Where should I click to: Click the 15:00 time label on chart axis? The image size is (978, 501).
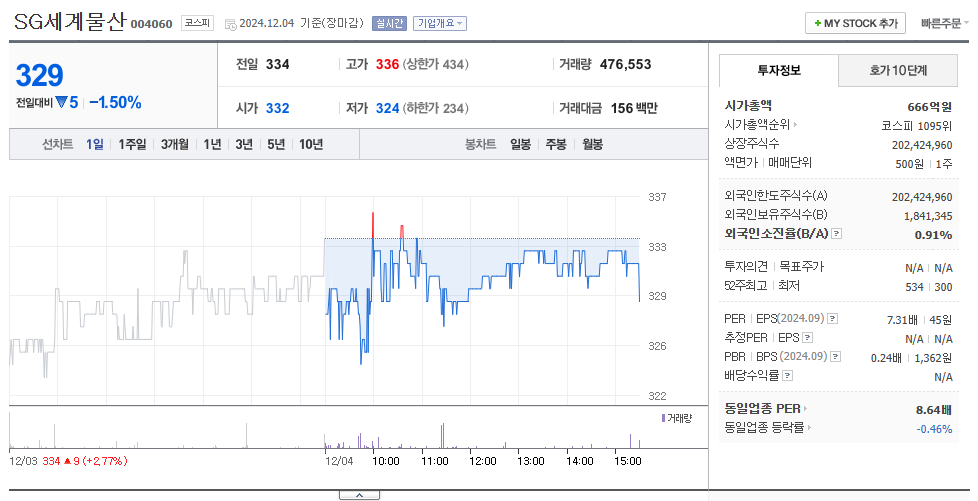coord(627,461)
